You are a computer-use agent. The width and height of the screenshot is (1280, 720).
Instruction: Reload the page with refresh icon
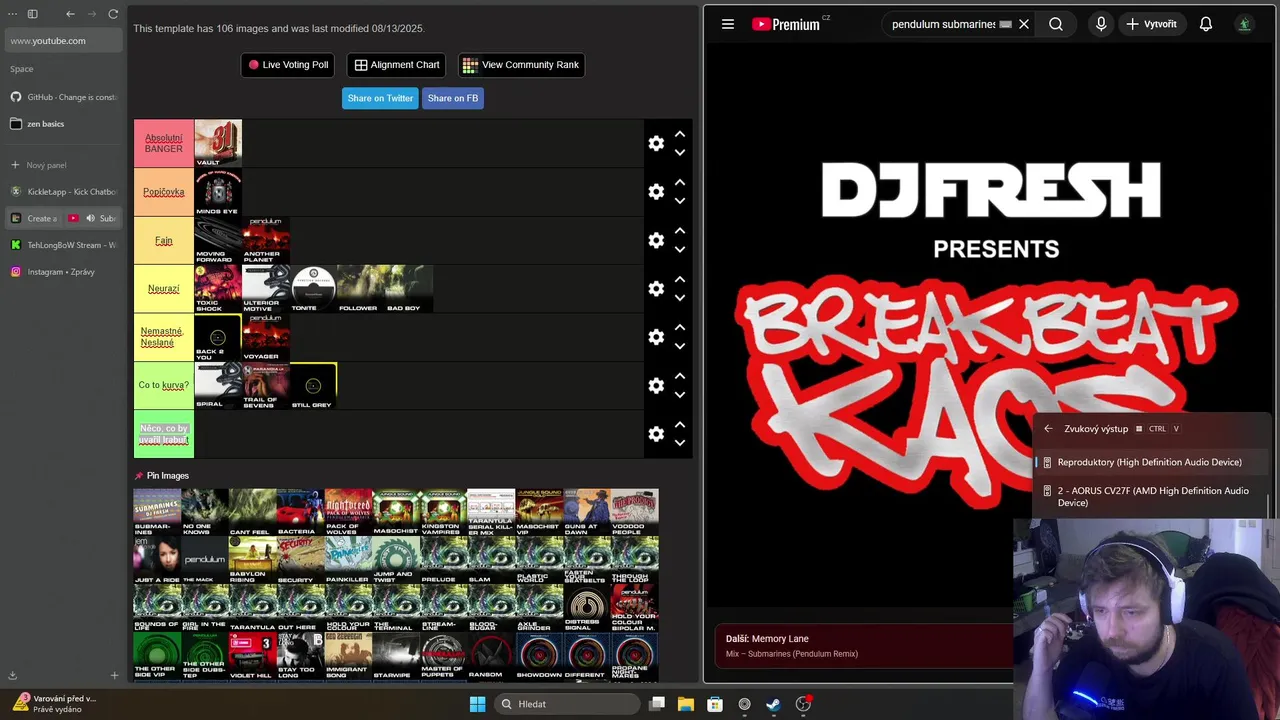[x=113, y=14]
